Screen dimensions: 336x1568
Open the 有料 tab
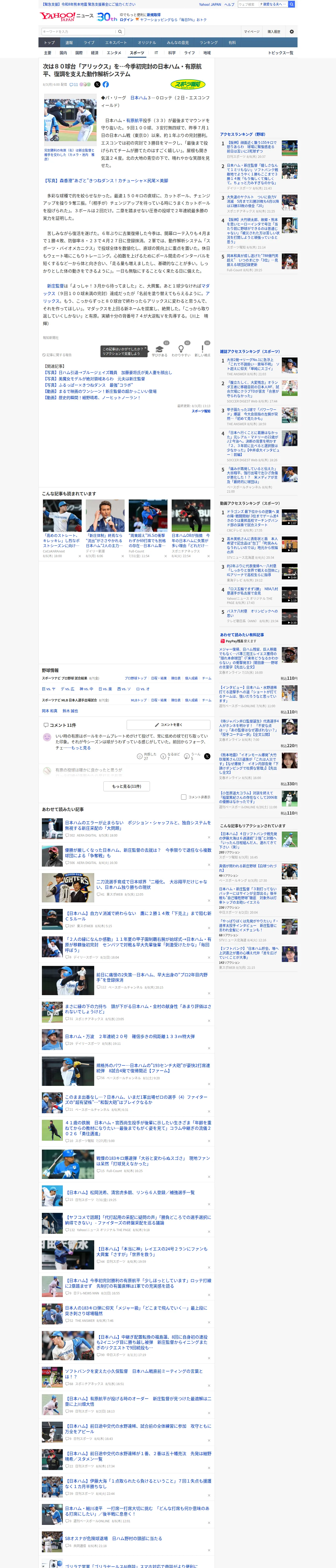coord(232,43)
